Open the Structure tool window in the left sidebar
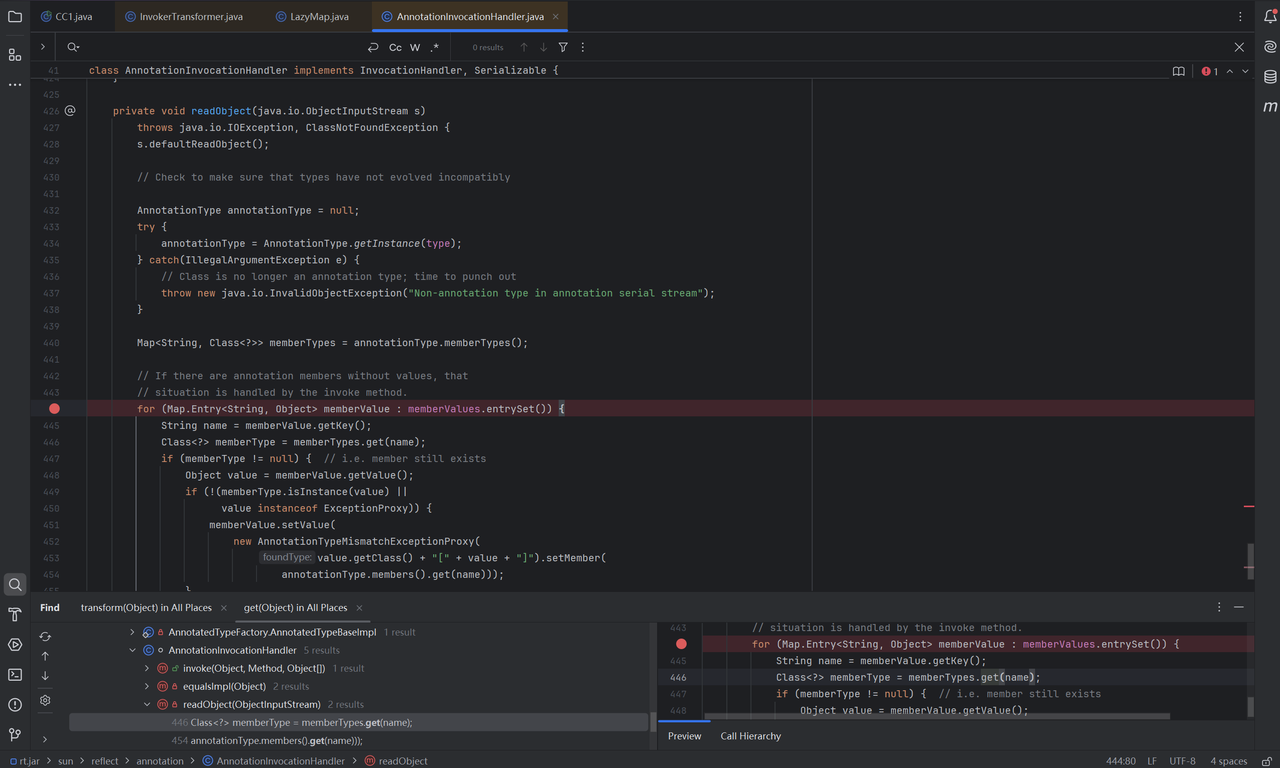1280x768 pixels. [x=15, y=55]
